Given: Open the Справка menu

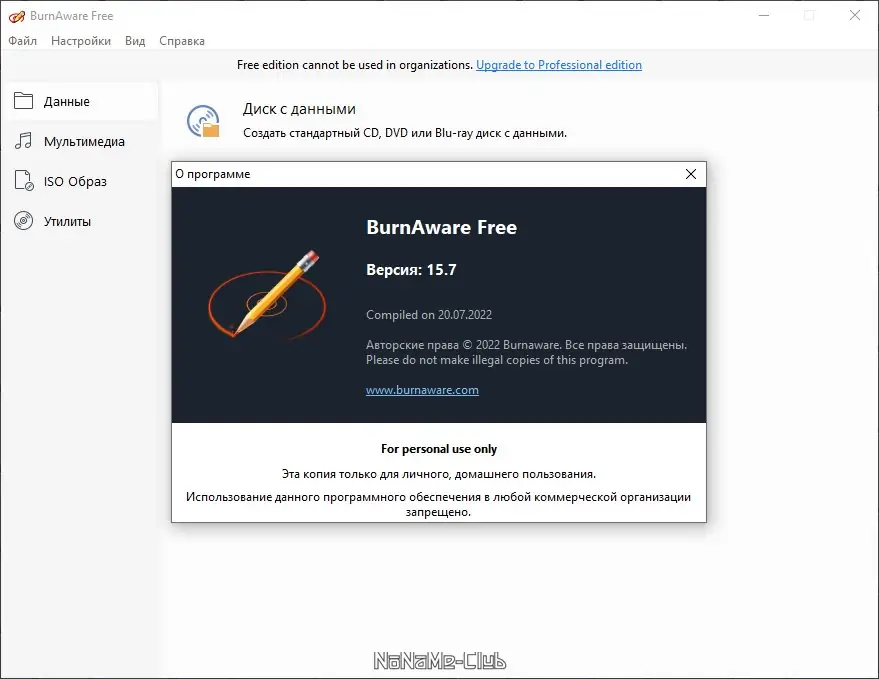Looking at the screenshot, I should [182, 41].
